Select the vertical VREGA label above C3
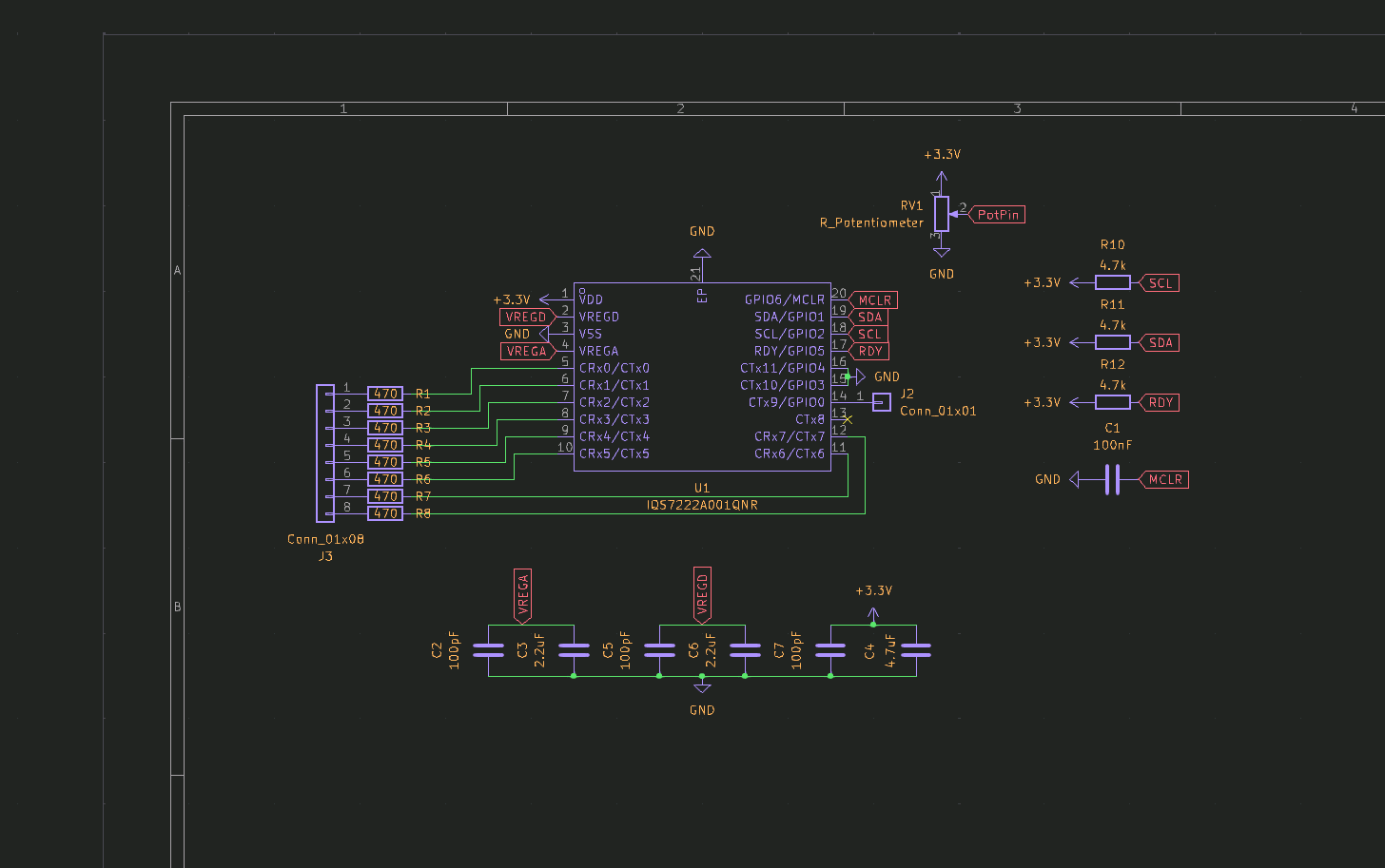Screen dimensions: 1385x868 coord(522,595)
